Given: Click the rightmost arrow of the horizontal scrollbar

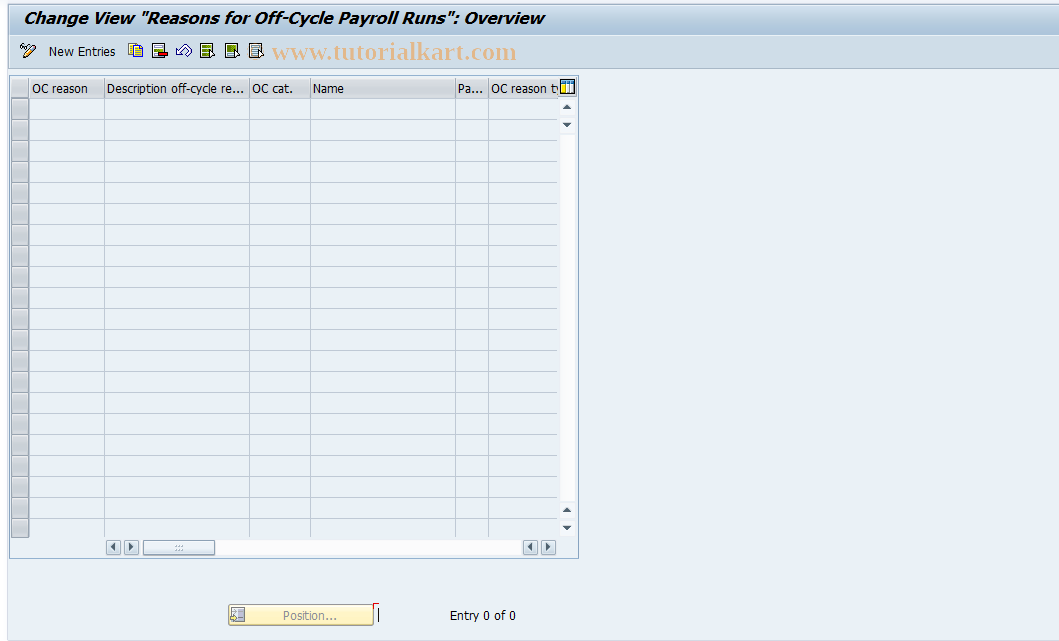Looking at the screenshot, I should click(548, 548).
